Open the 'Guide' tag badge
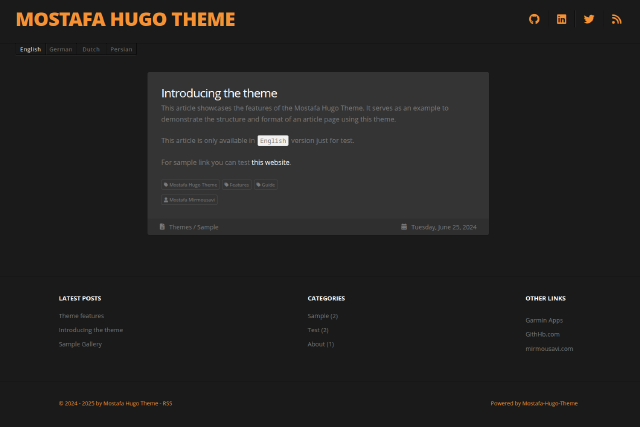This screenshot has height=427, width=640. (x=265, y=185)
